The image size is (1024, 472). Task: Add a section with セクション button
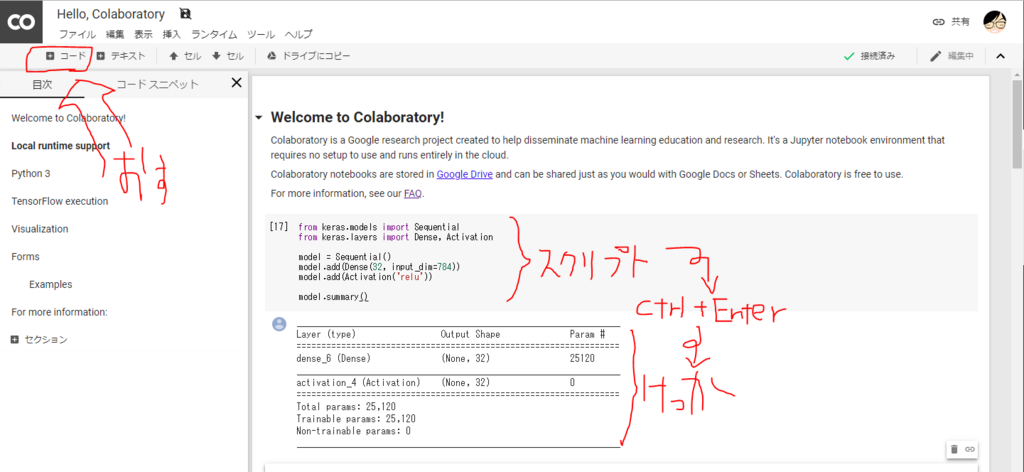39,339
